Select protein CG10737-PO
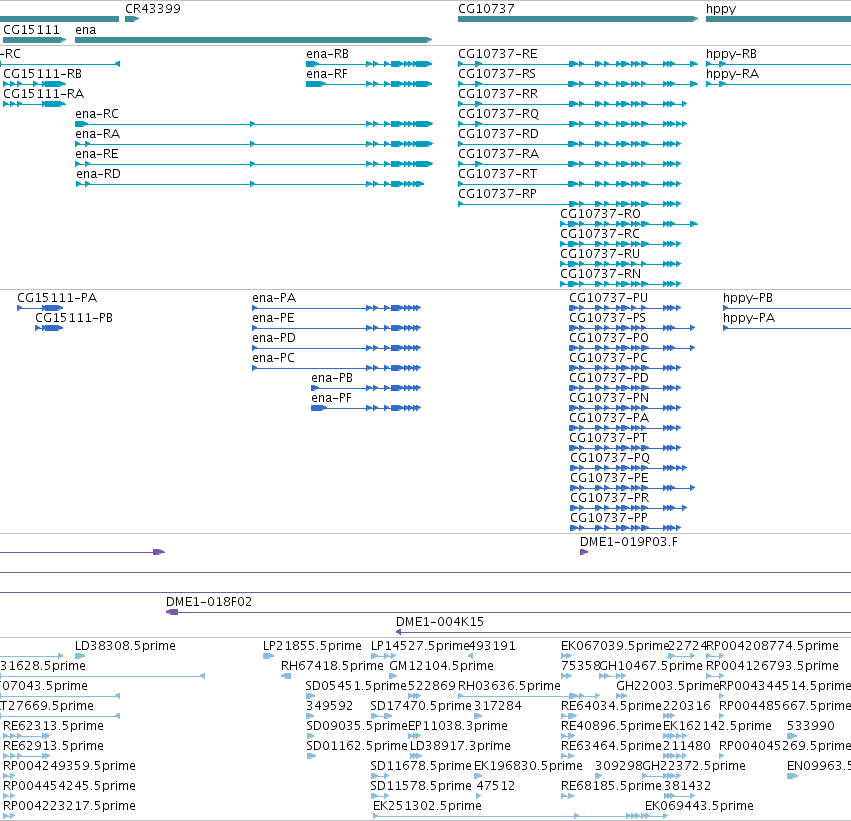The image size is (851, 821). (x=632, y=348)
